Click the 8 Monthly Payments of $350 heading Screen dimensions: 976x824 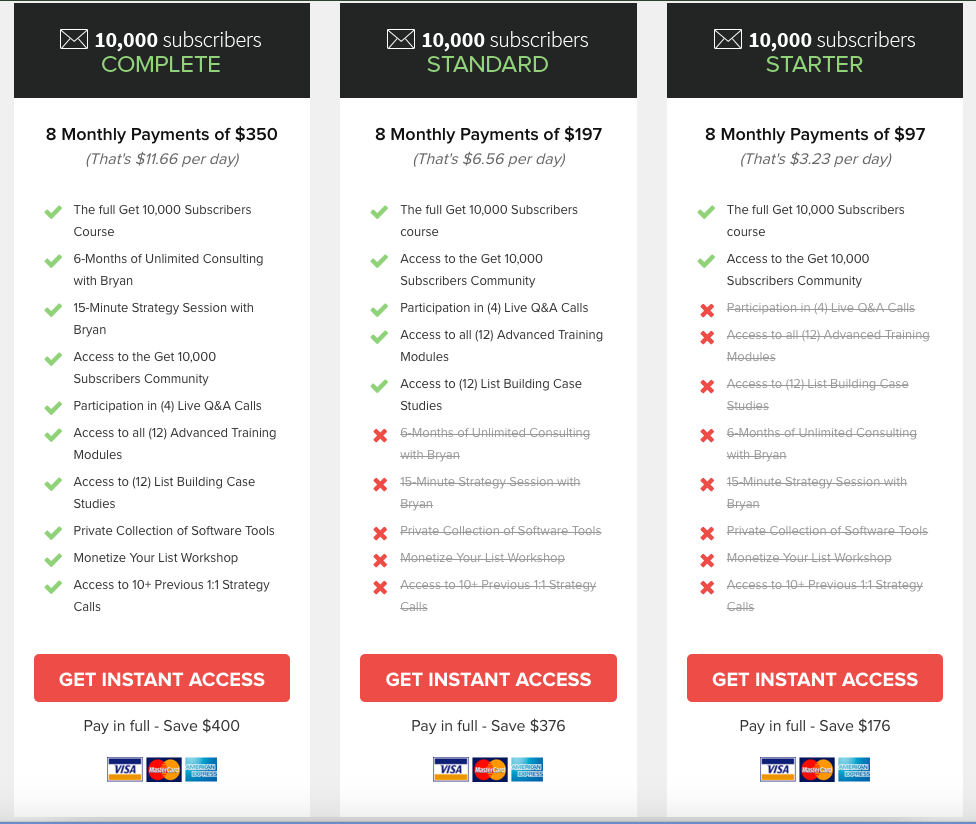pos(162,134)
